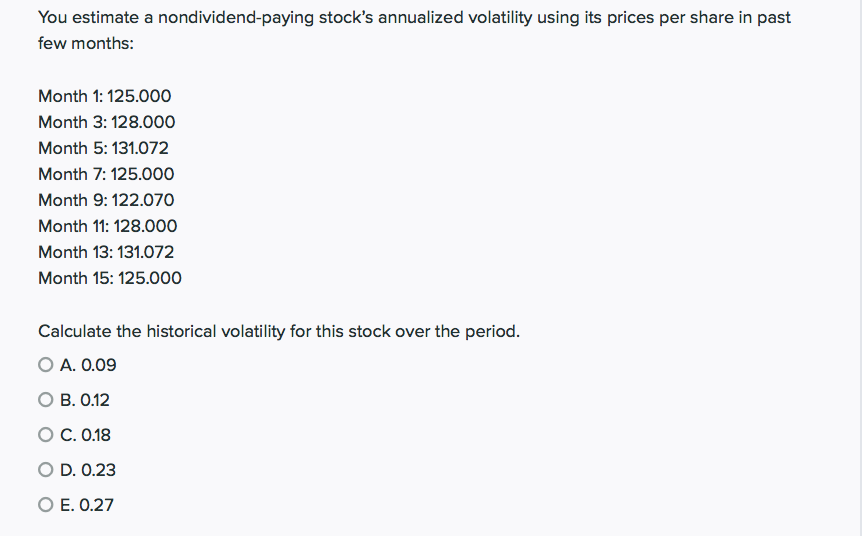Screen dimensions: 864x536
Task: Click the 'Month 3: 128.000' line
Action: click(106, 122)
